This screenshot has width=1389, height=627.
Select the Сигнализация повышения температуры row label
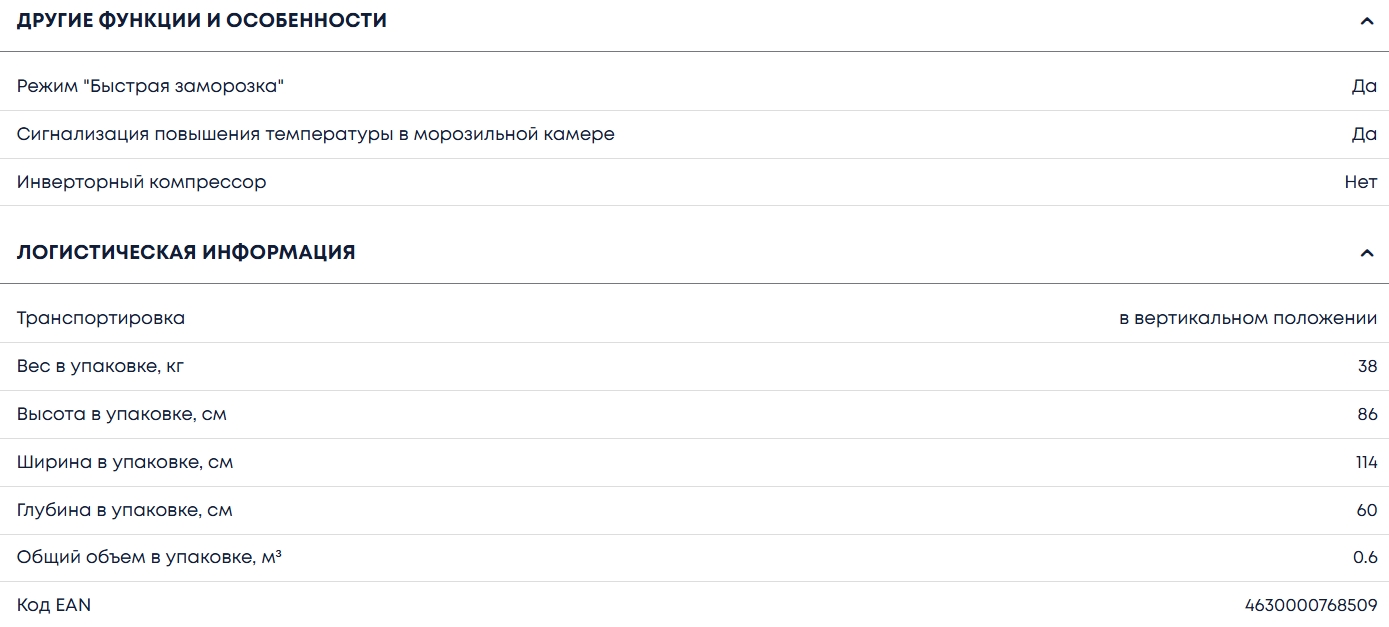point(316,134)
